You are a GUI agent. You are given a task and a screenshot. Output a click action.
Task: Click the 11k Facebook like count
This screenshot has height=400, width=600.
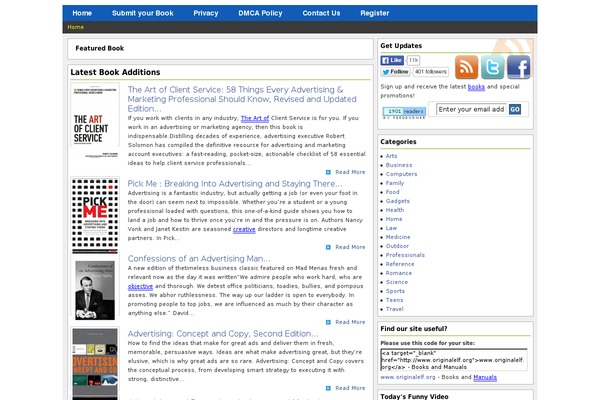tap(413, 60)
